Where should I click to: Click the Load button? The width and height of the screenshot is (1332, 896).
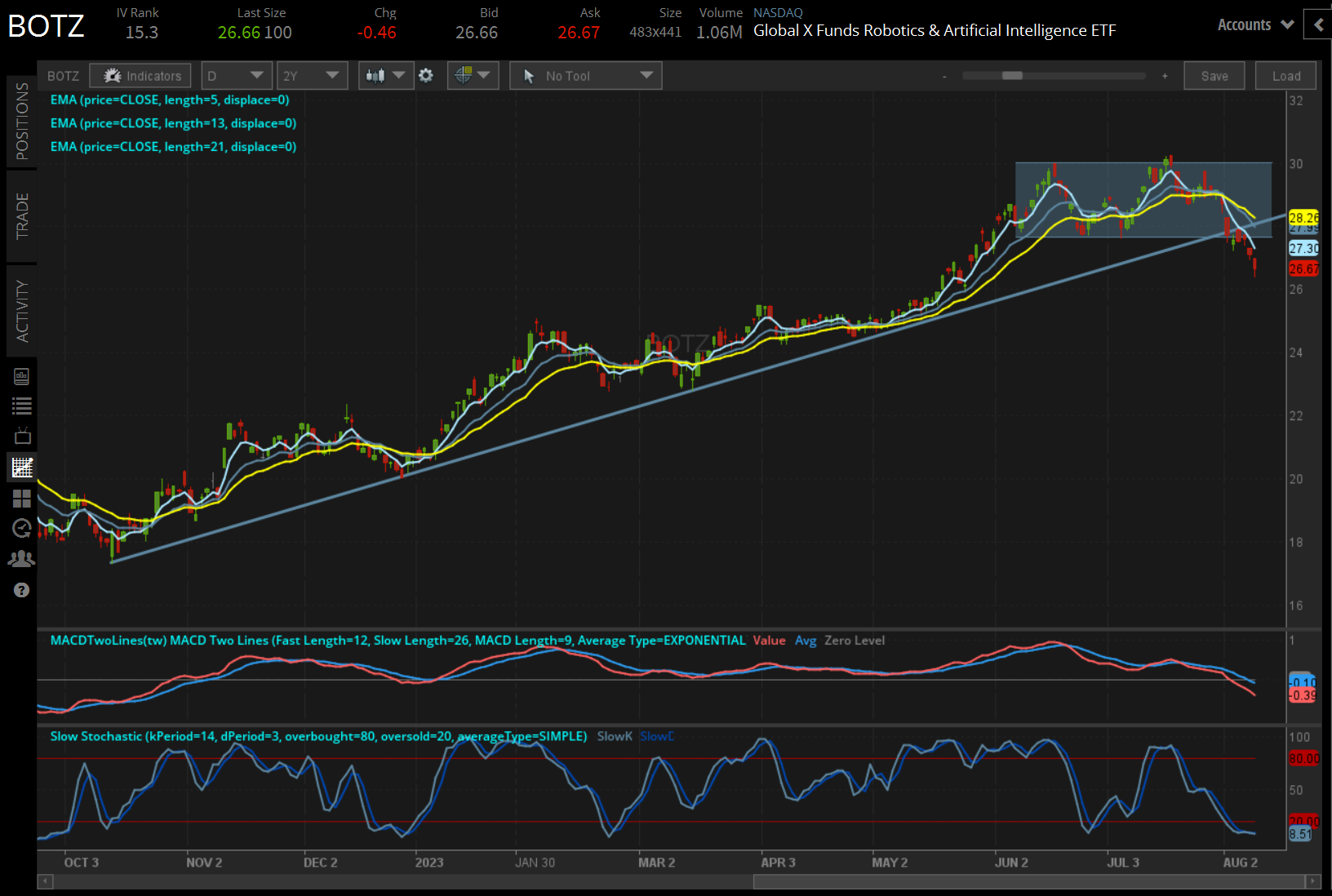coord(1285,75)
